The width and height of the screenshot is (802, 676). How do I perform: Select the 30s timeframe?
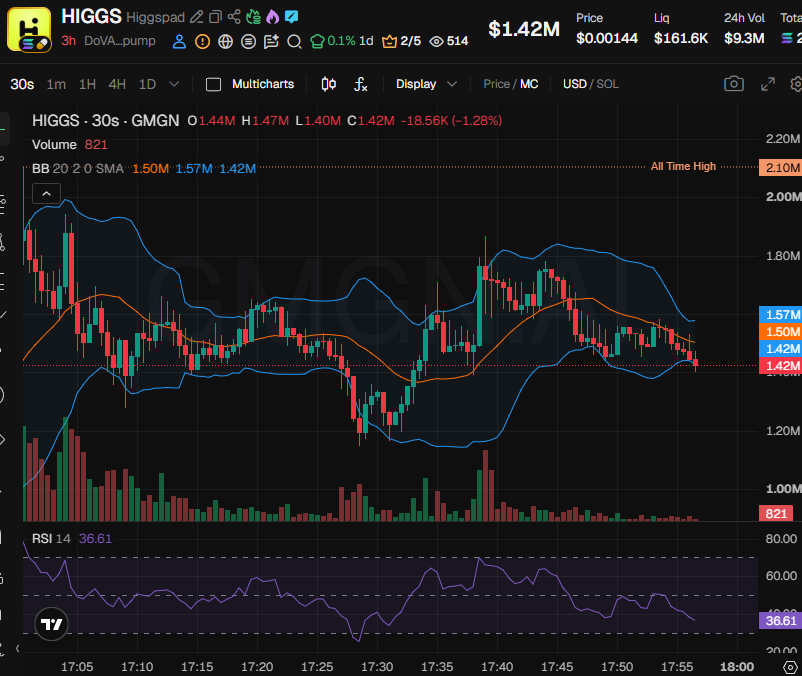22,84
